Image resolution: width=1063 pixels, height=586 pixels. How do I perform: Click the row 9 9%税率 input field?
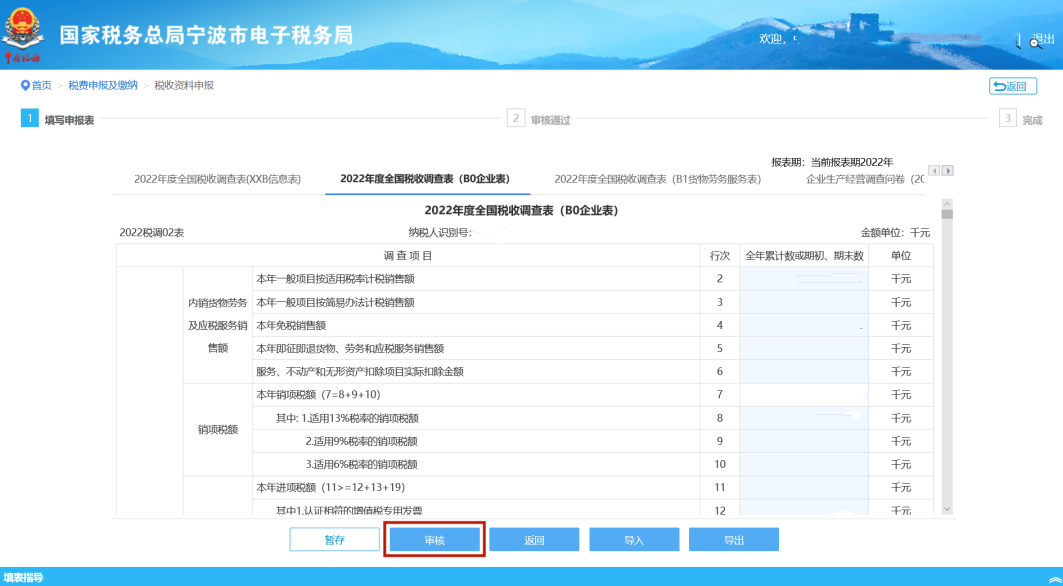click(x=804, y=442)
